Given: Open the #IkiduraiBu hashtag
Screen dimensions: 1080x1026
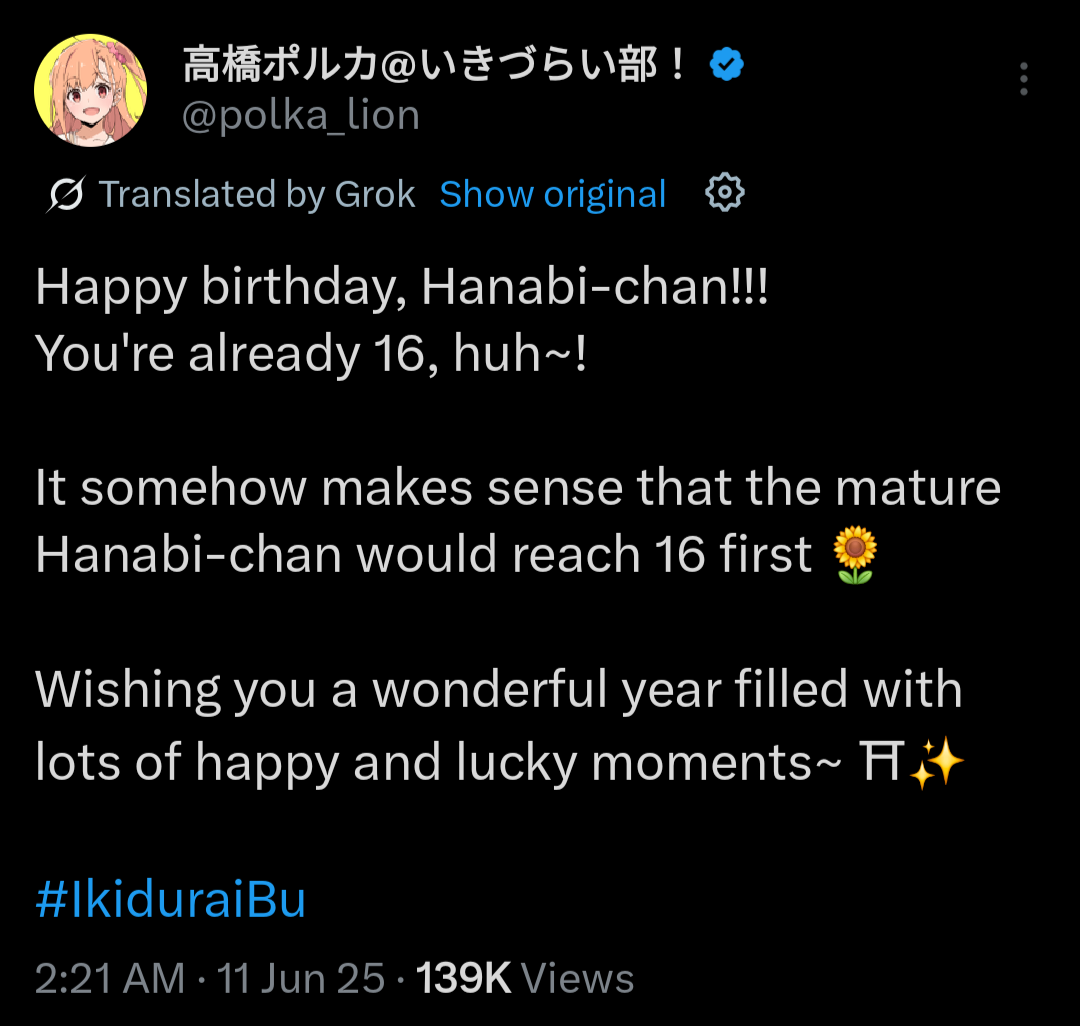Looking at the screenshot, I should coord(170,899).
